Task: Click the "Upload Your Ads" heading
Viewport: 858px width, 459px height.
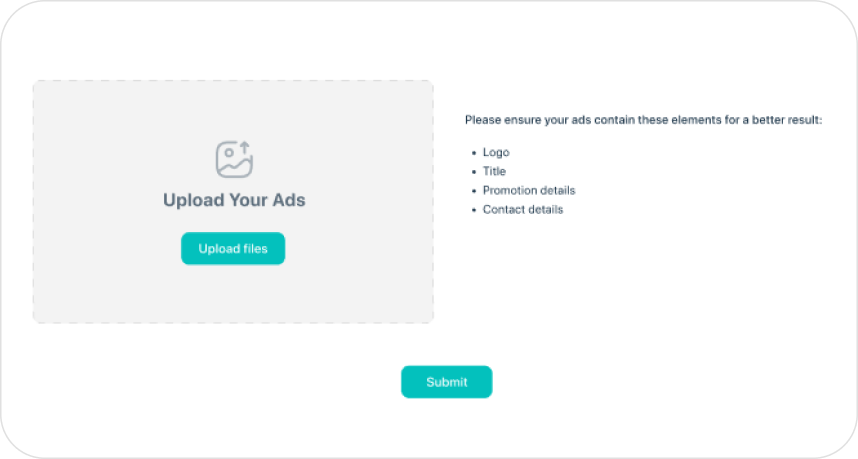Action: point(234,200)
